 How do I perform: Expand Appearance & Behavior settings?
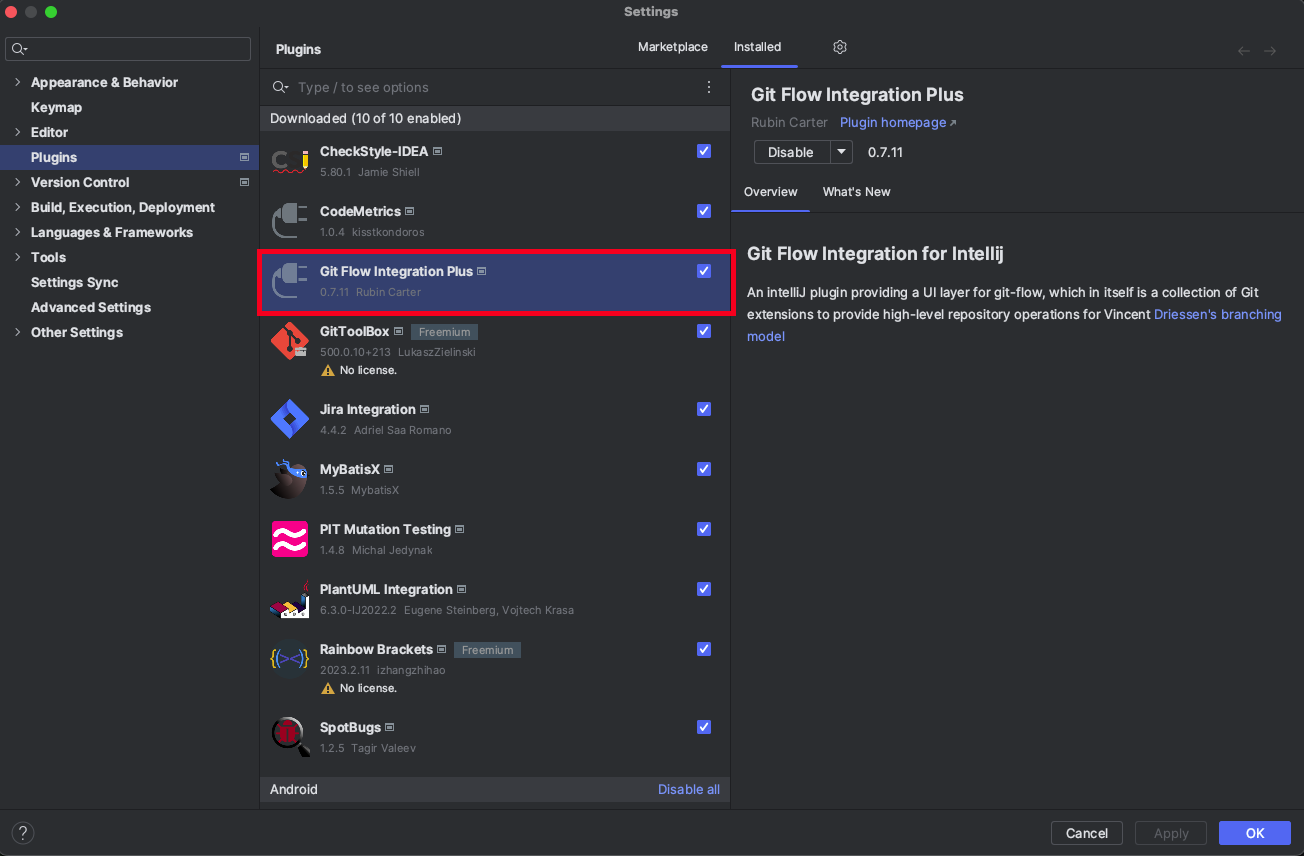coord(17,82)
